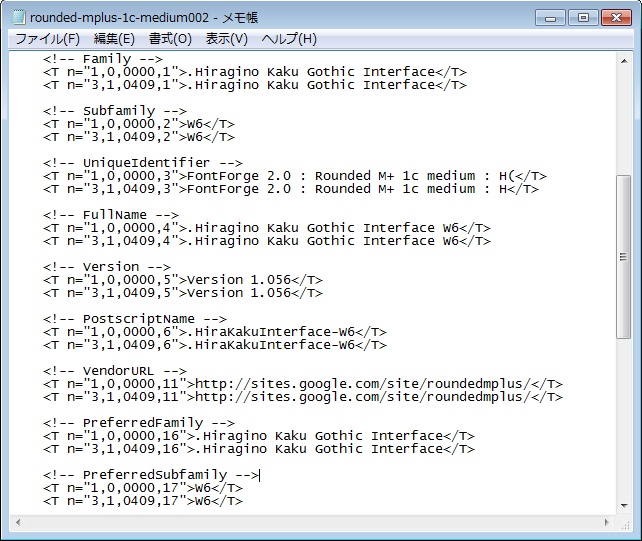
Task: Click the URL on line n="3,1,0409,11"
Action: tap(363, 397)
